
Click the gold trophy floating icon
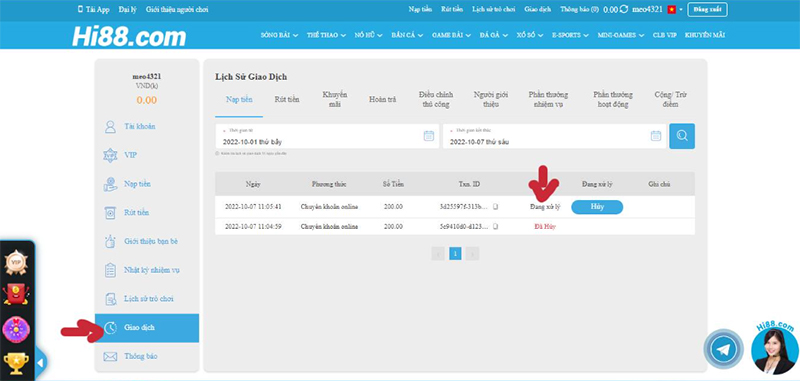(16, 363)
